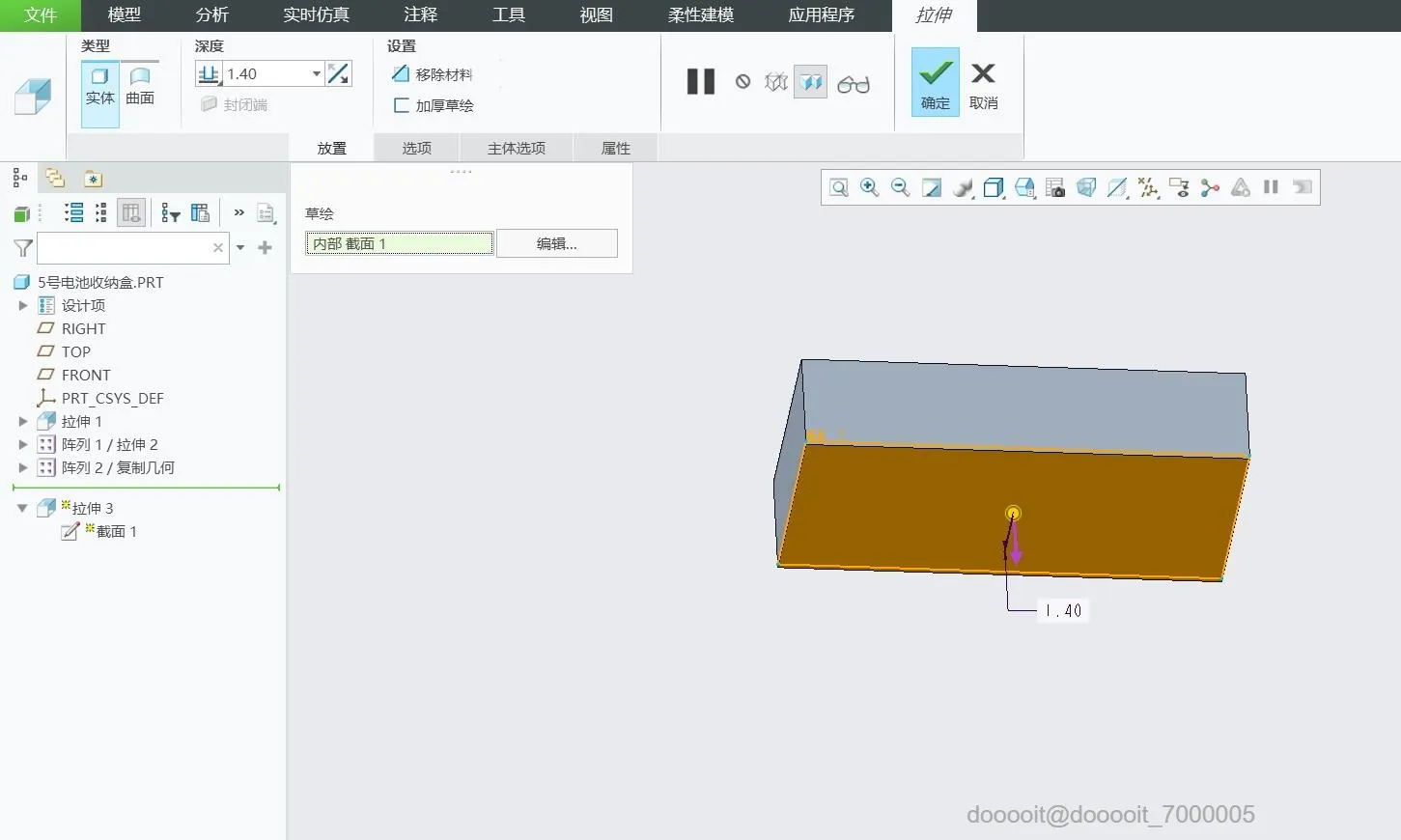The image size is (1401, 840).
Task: Click the green 确定 checkmark to confirm
Action: 935,82
